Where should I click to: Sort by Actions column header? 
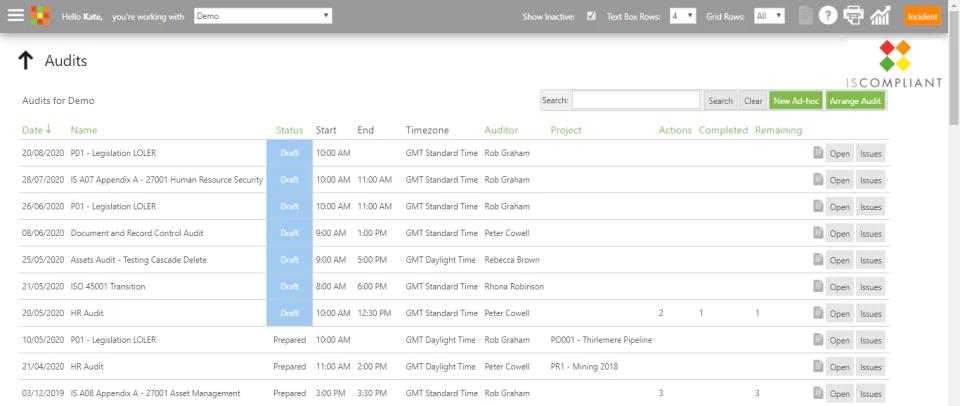coord(675,130)
